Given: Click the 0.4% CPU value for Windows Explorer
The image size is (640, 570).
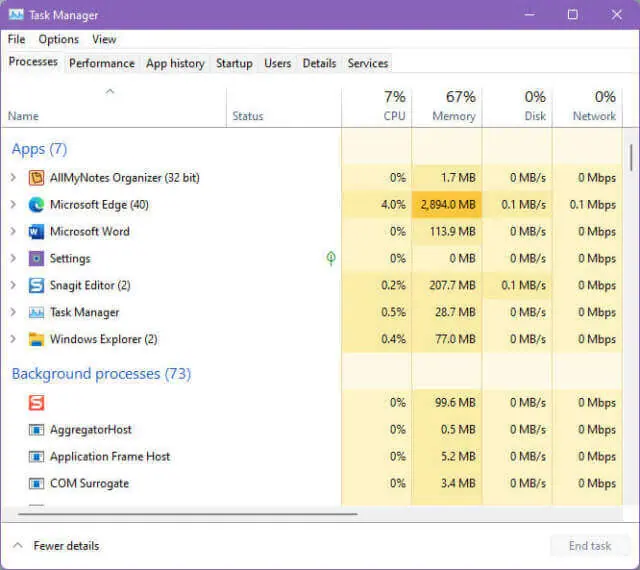Looking at the screenshot, I should pyautogui.click(x=393, y=339).
